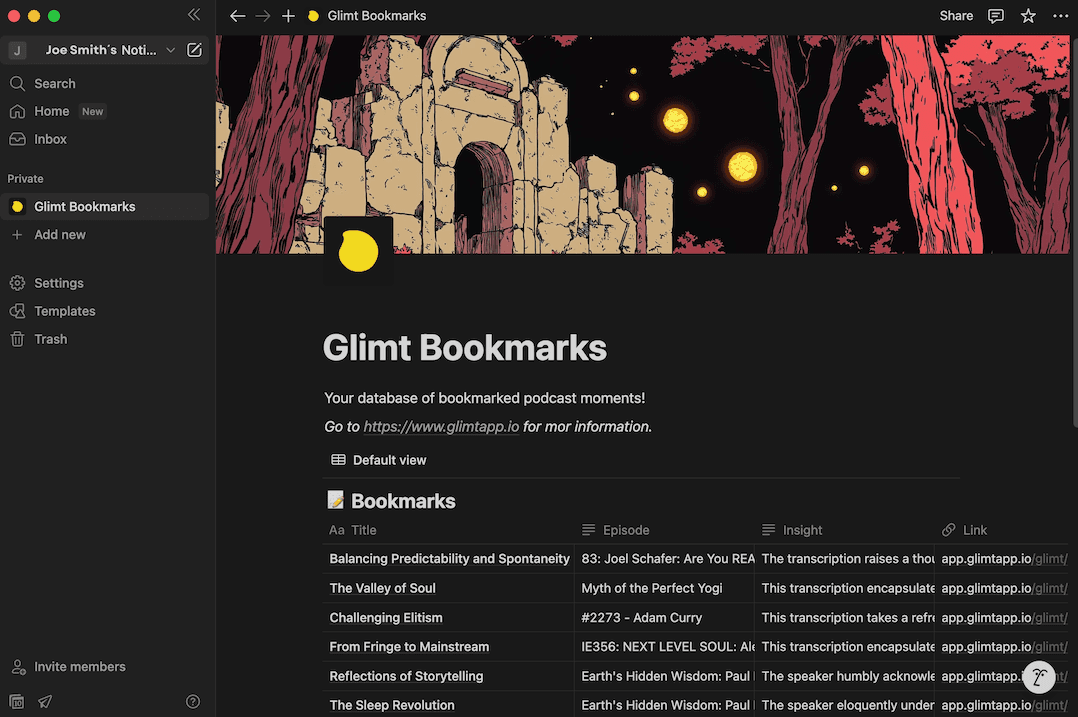Image resolution: width=1078 pixels, height=717 pixels.
Task: Collapse the sidebar with the double chevron
Action: coord(194,15)
